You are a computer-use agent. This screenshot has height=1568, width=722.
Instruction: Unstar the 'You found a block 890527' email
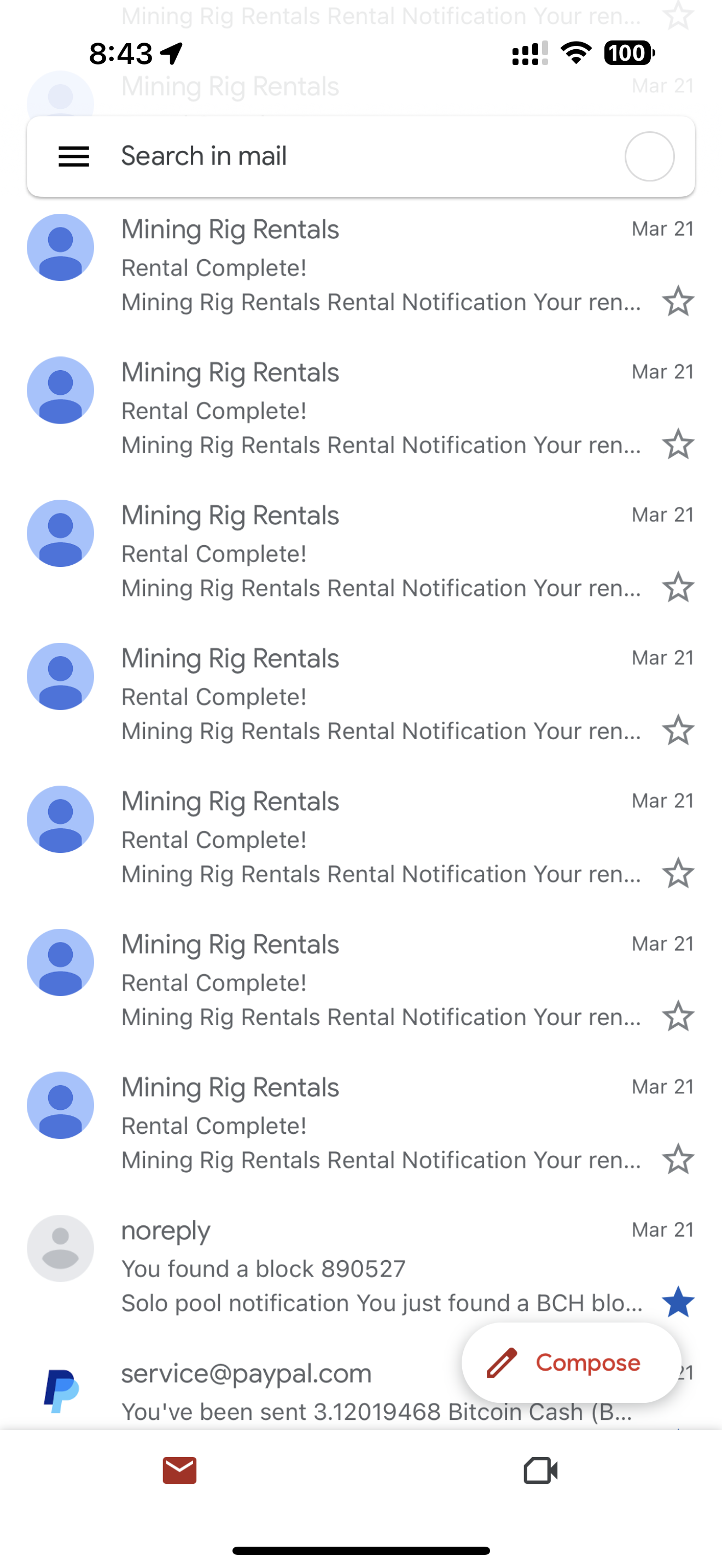pyautogui.click(x=678, y=1302)
